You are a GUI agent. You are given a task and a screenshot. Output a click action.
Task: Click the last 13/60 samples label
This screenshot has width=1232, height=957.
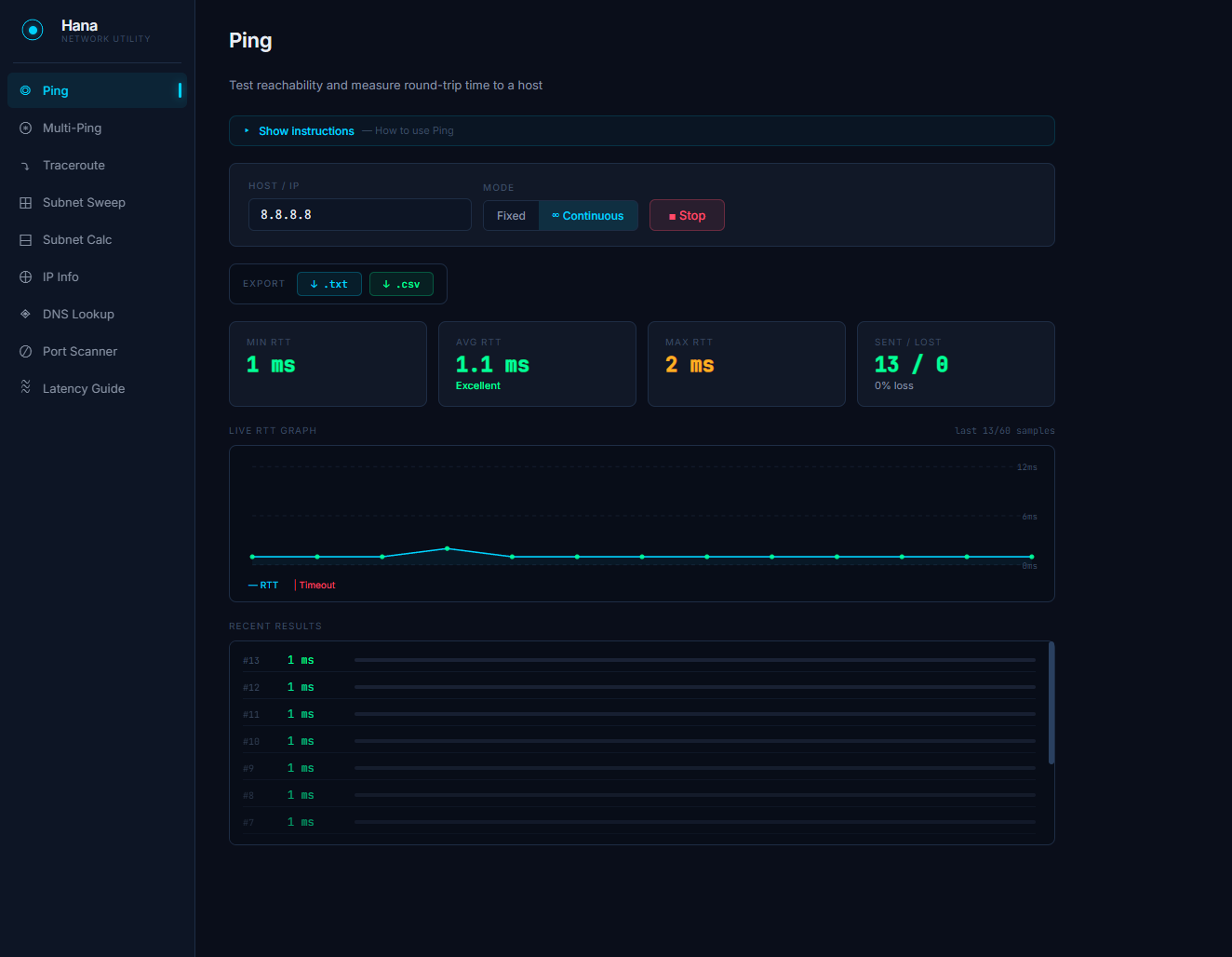point(1005,431)
